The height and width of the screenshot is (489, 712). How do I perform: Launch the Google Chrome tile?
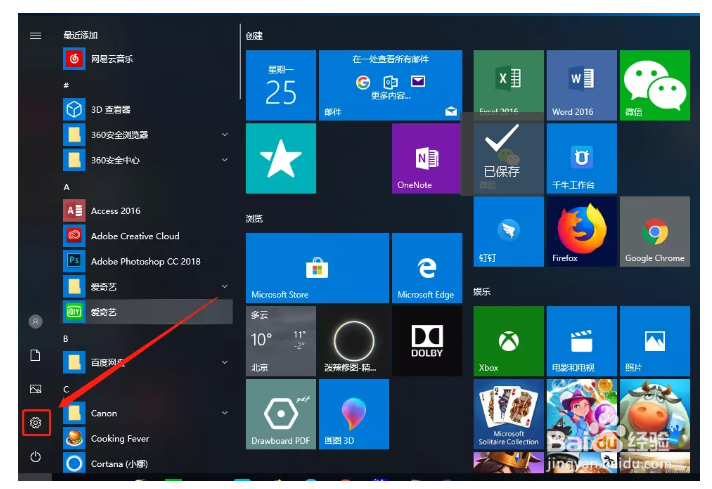coord(655,232)
